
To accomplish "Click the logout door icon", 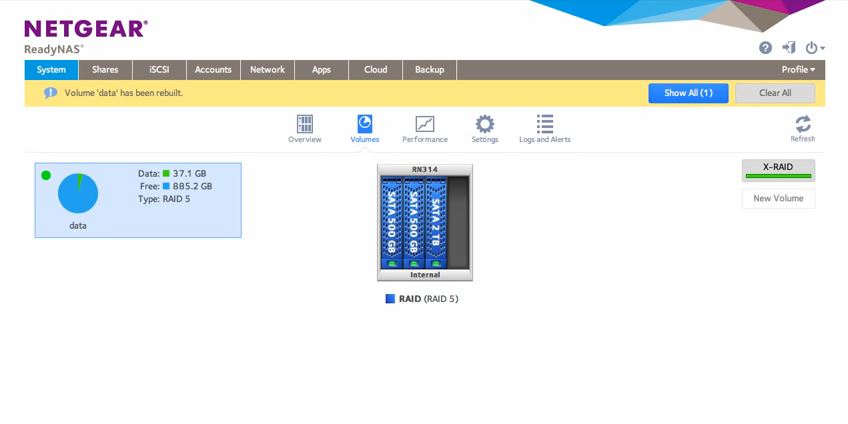I will [x=789, y=48].
